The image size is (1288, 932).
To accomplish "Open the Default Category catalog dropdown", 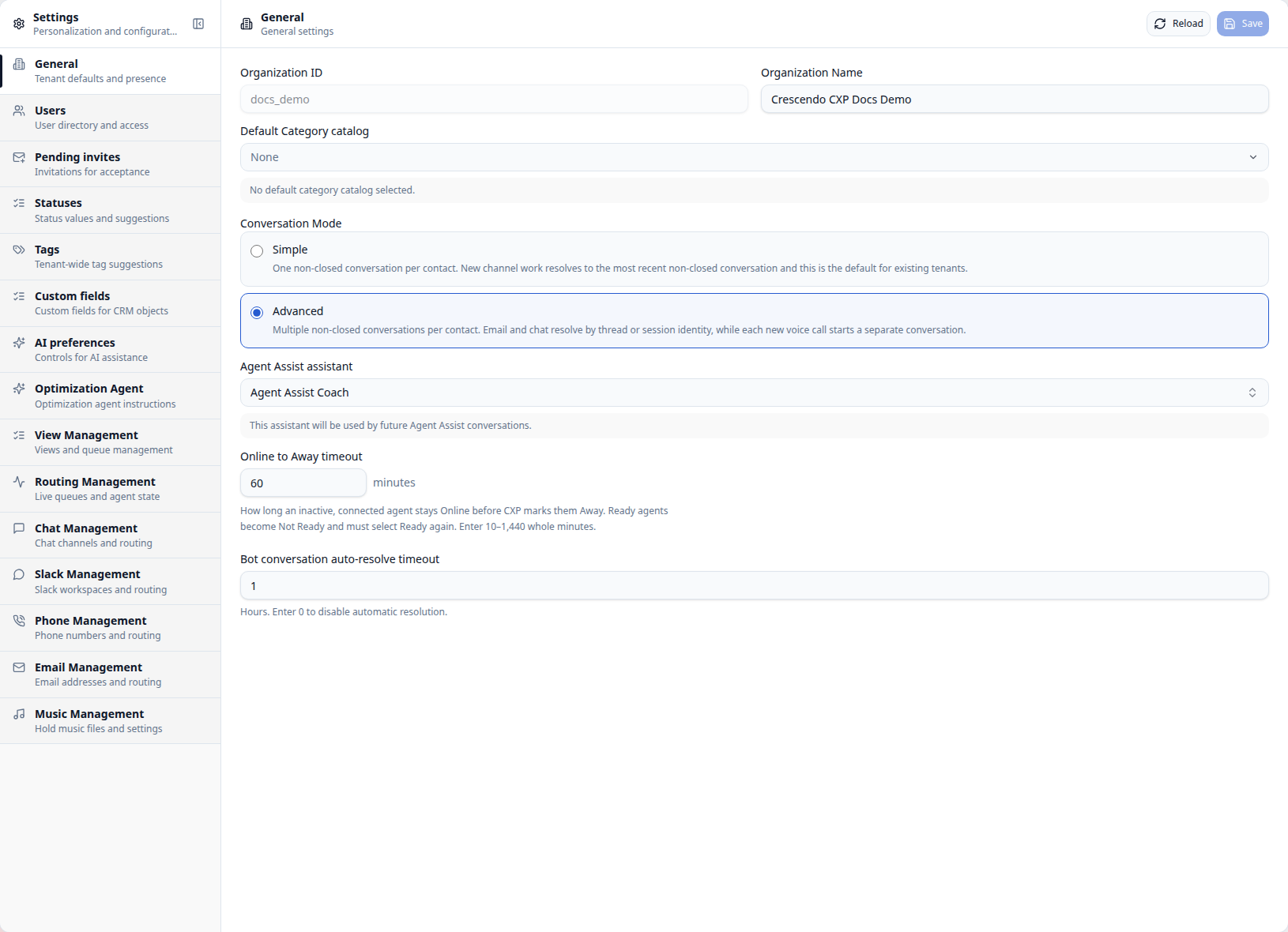I will (x=754, y=157).
